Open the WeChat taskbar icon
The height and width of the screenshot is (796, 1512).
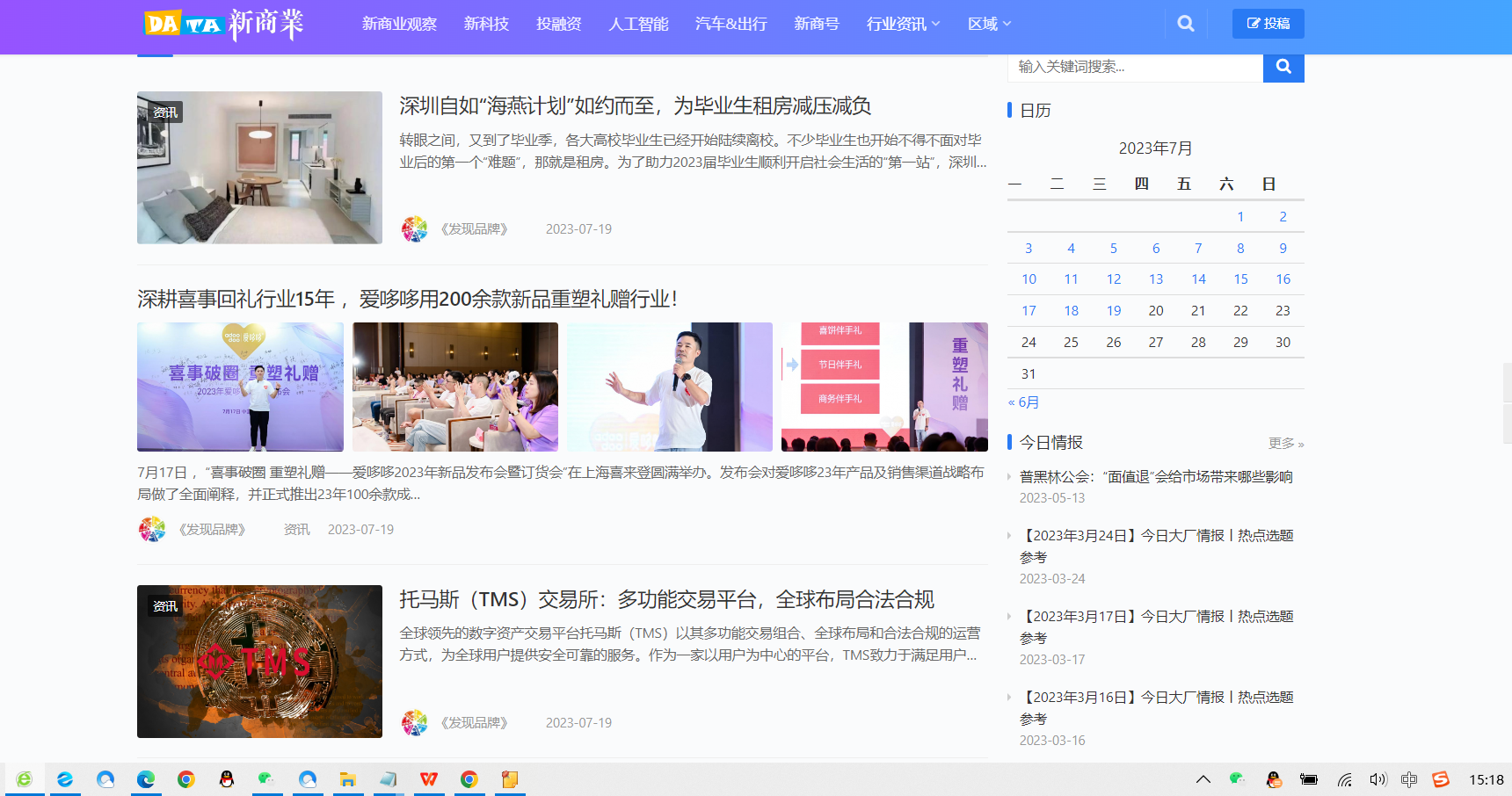point(266,779)
